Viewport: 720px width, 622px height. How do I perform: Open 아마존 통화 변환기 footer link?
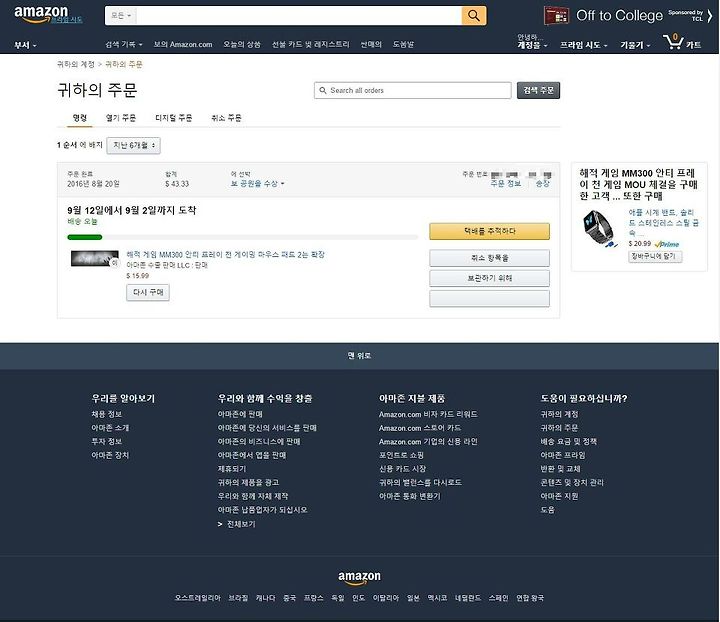point(410,496)
